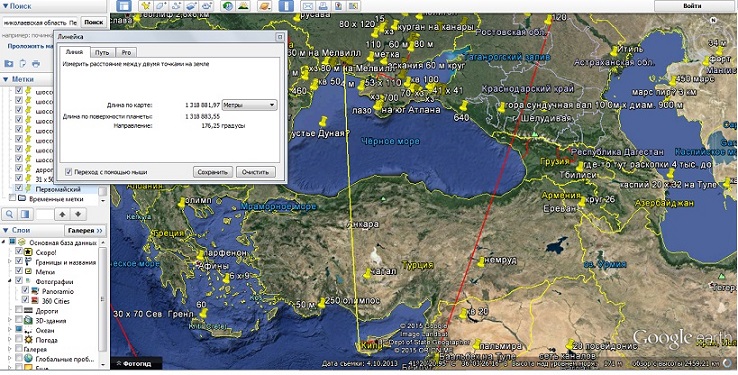This screenshot has width=738, height=375.
Task: Start the Record a Tour tool
Action: (x=207, y=6)
